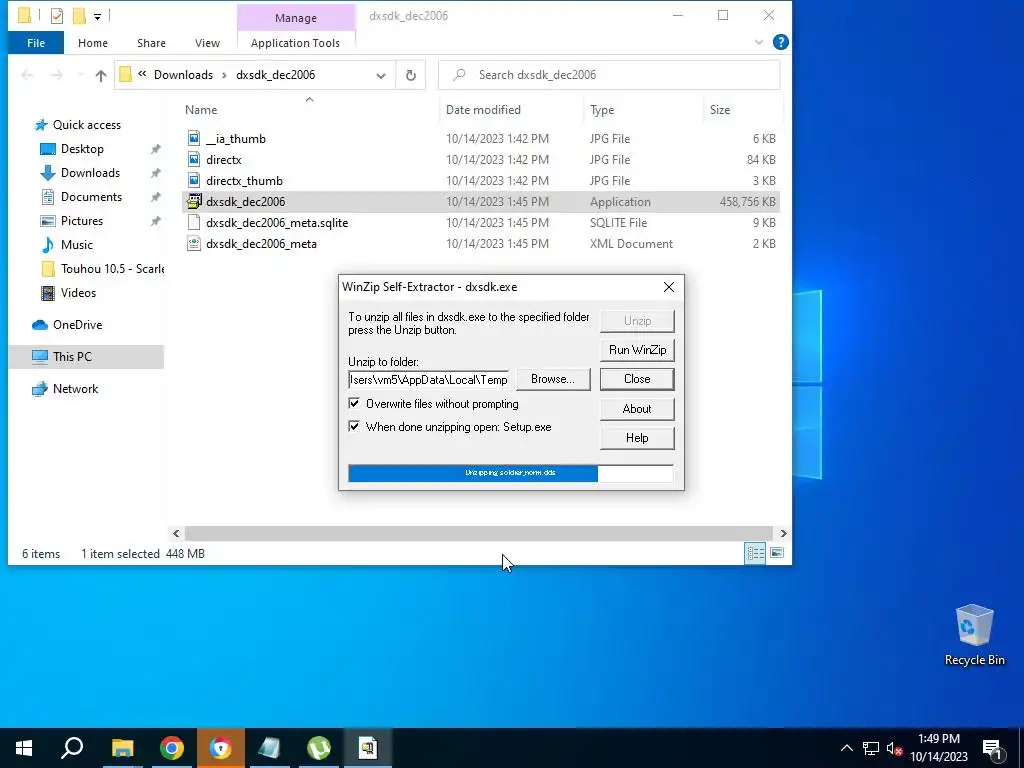Image resolution: width=1024 pixels, height=768 pixels.
Task: Open the Share ribbon tab
Action: point(151,43)
